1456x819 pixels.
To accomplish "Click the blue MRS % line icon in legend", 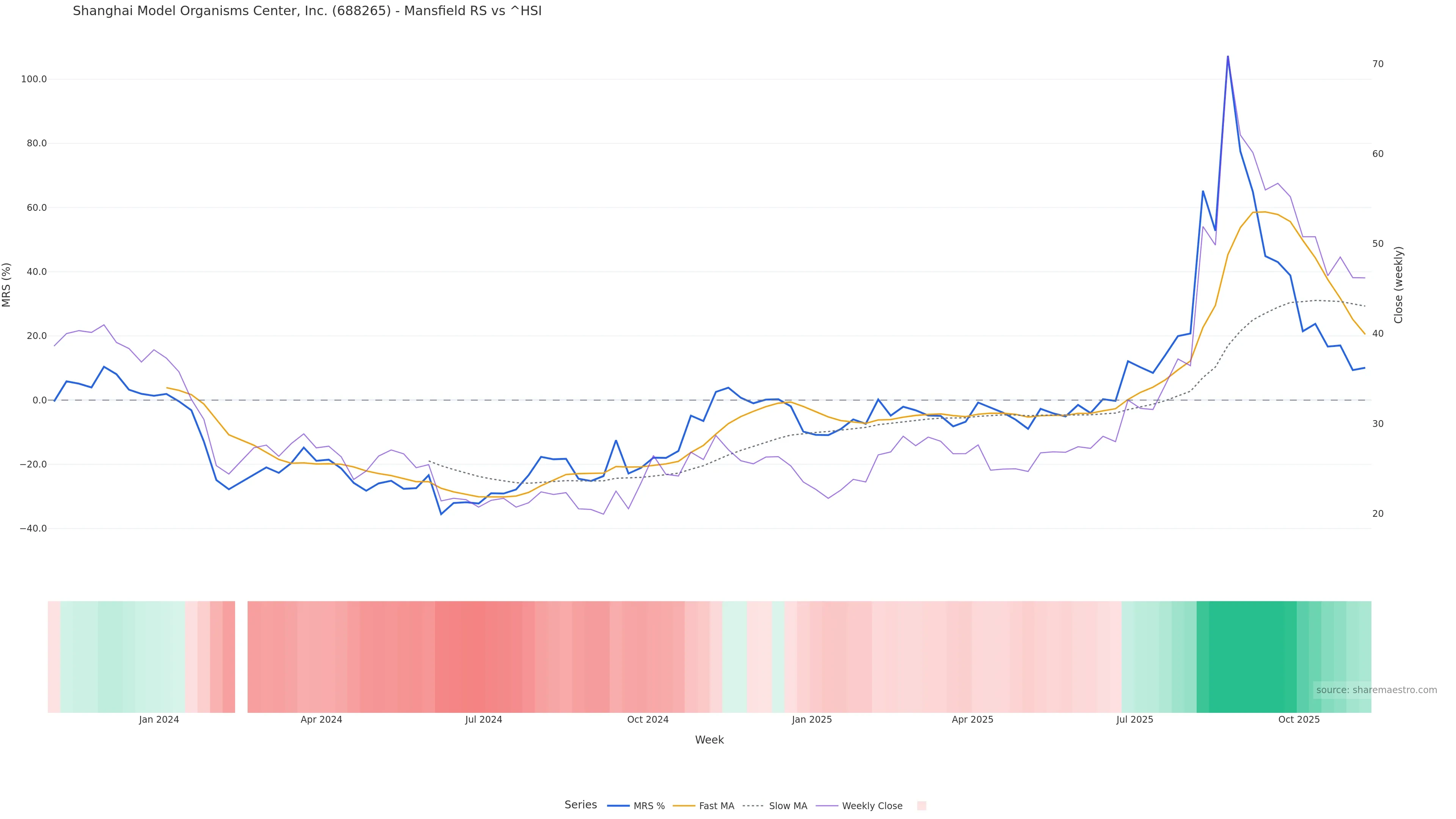I will (618, 806).
